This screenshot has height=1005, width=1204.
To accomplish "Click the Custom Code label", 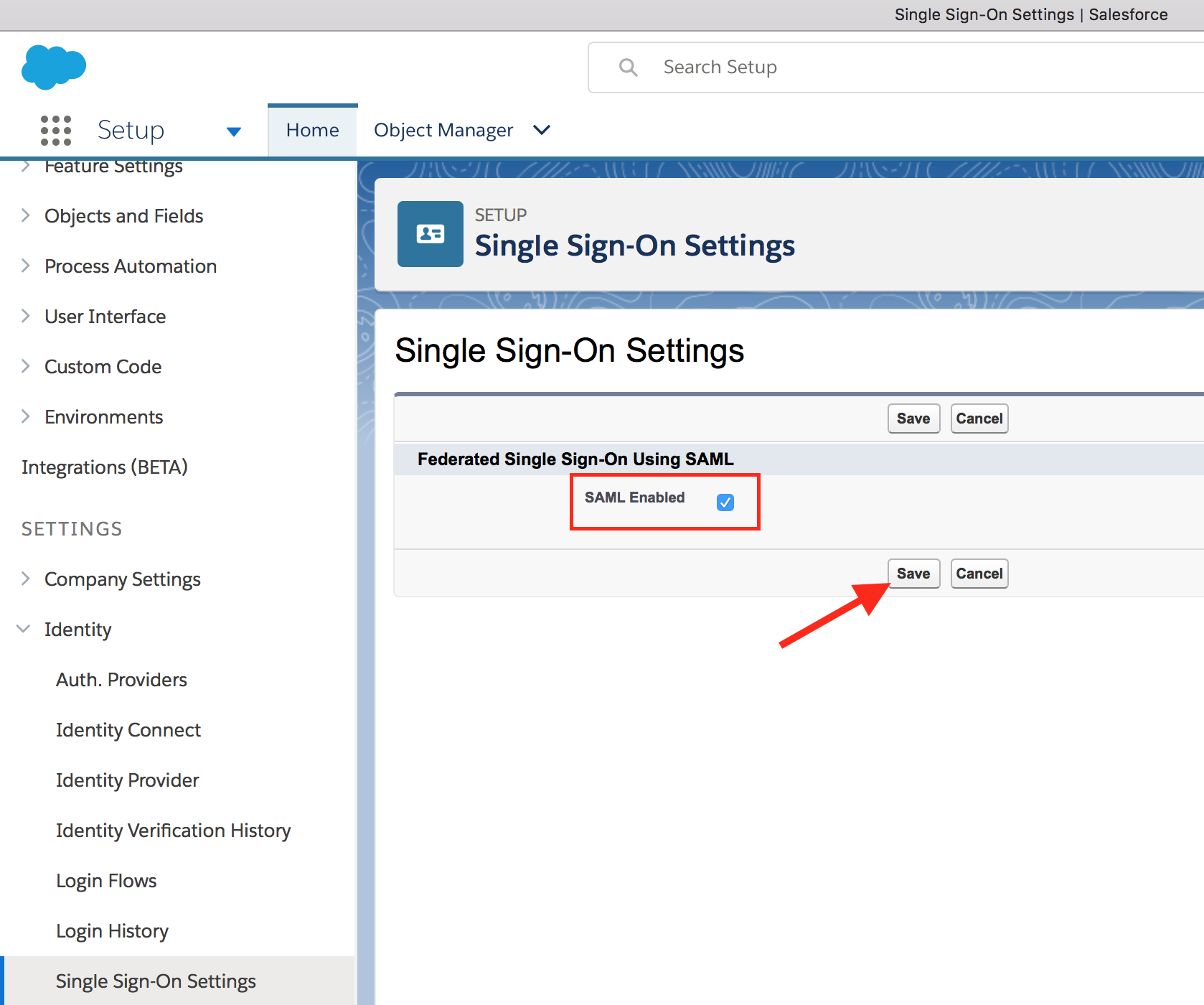I will (x=103, y=367).
